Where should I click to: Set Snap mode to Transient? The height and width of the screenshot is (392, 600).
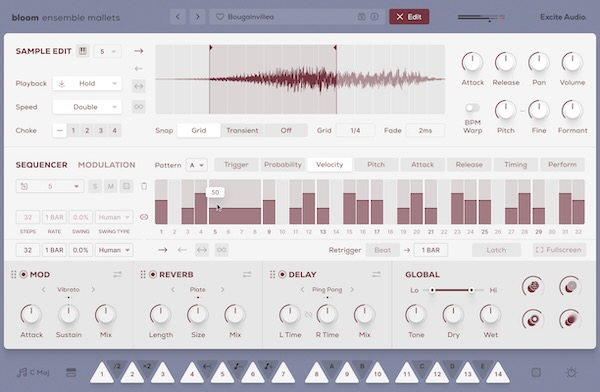tap(242, 131)
